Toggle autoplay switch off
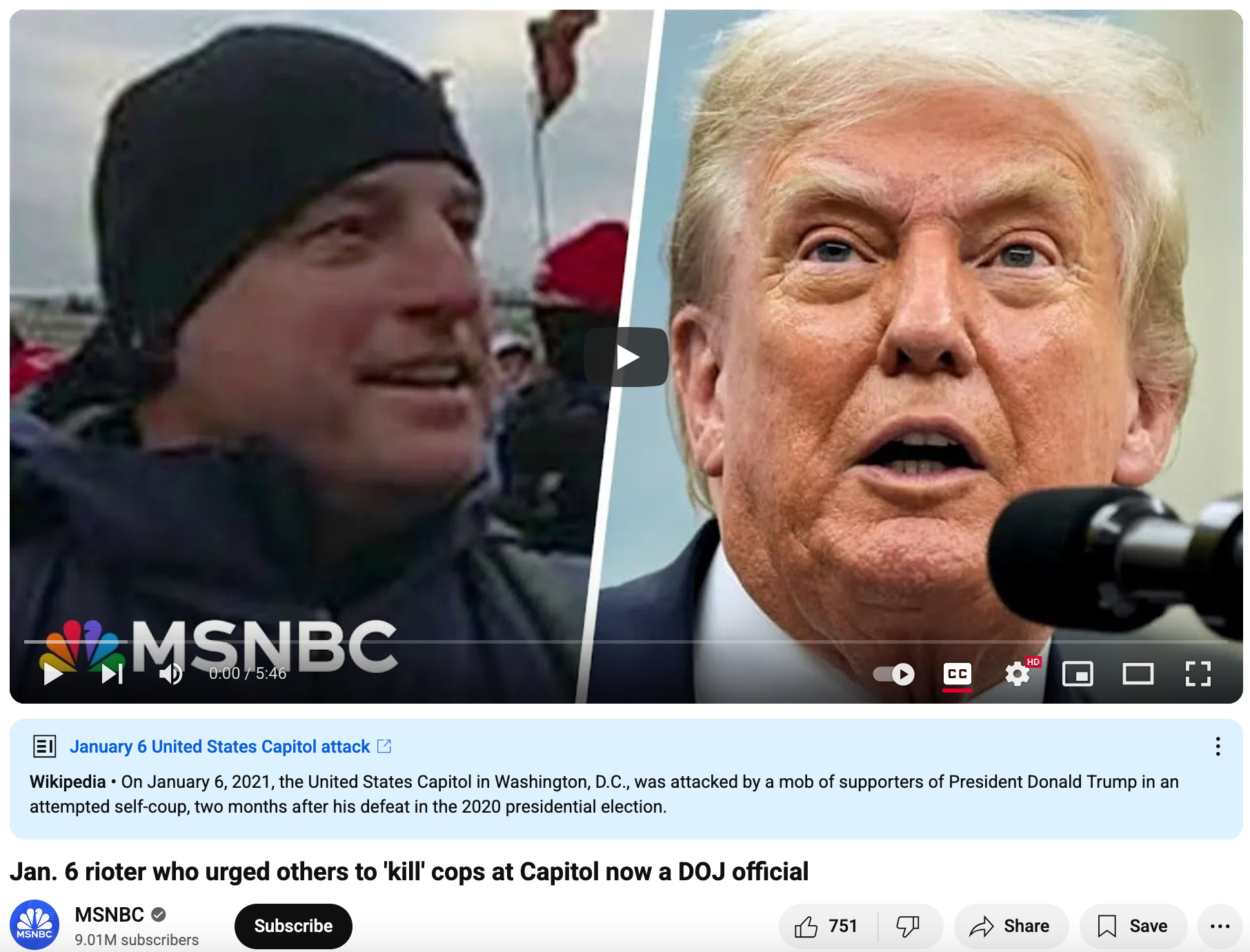The height and width of the screenshot is (952, 1250). tap(894, 673)
